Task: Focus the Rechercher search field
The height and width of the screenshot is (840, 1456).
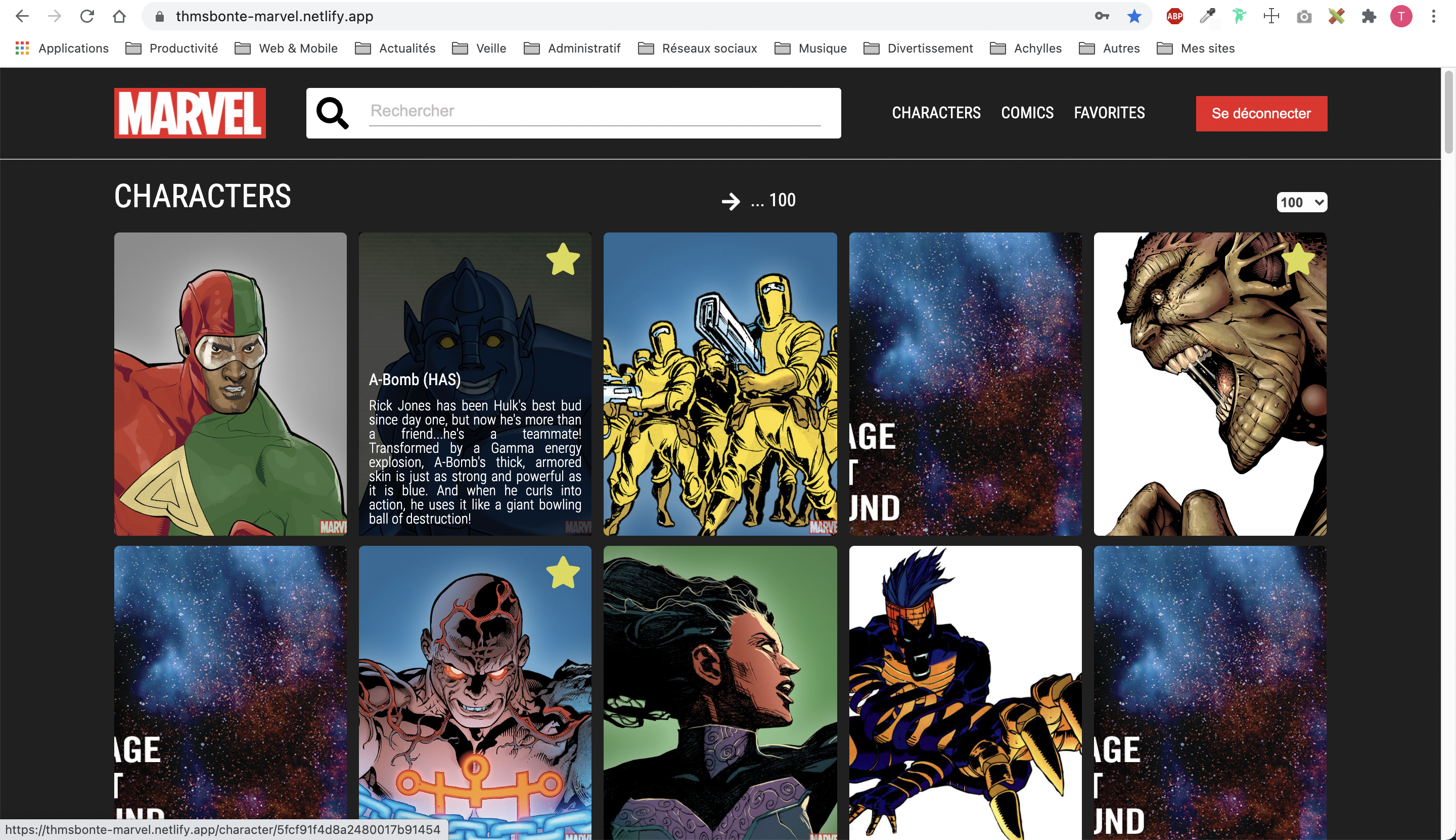Action: (595, 111)
